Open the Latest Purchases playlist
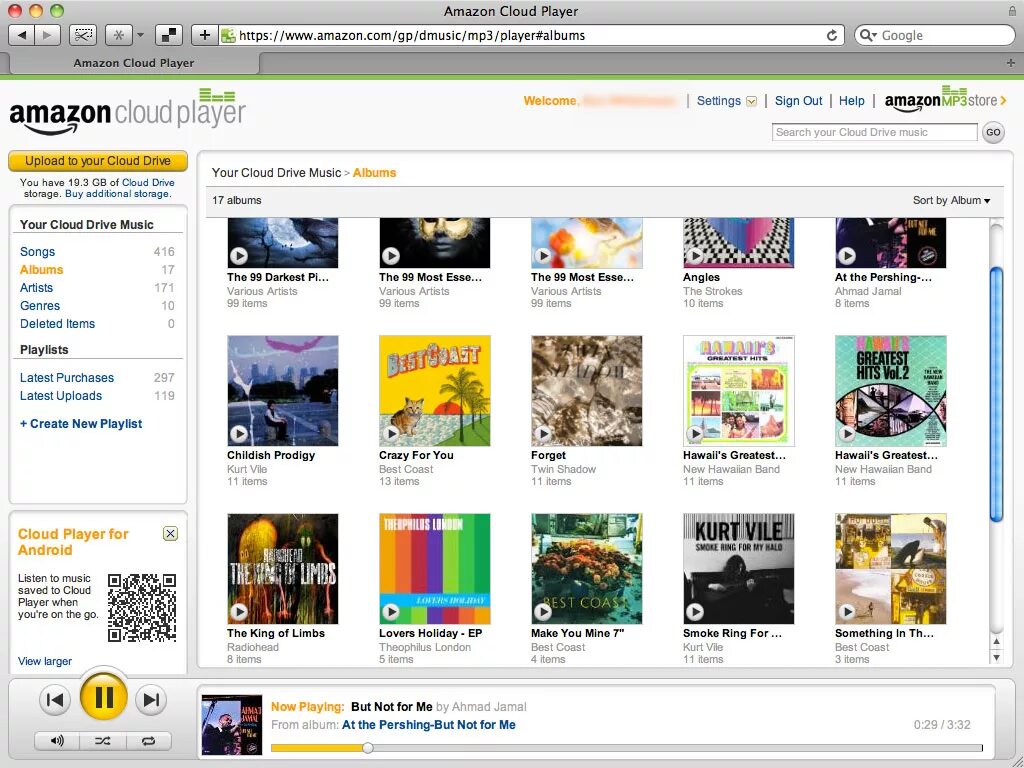1024x768 pixels. 67,377
